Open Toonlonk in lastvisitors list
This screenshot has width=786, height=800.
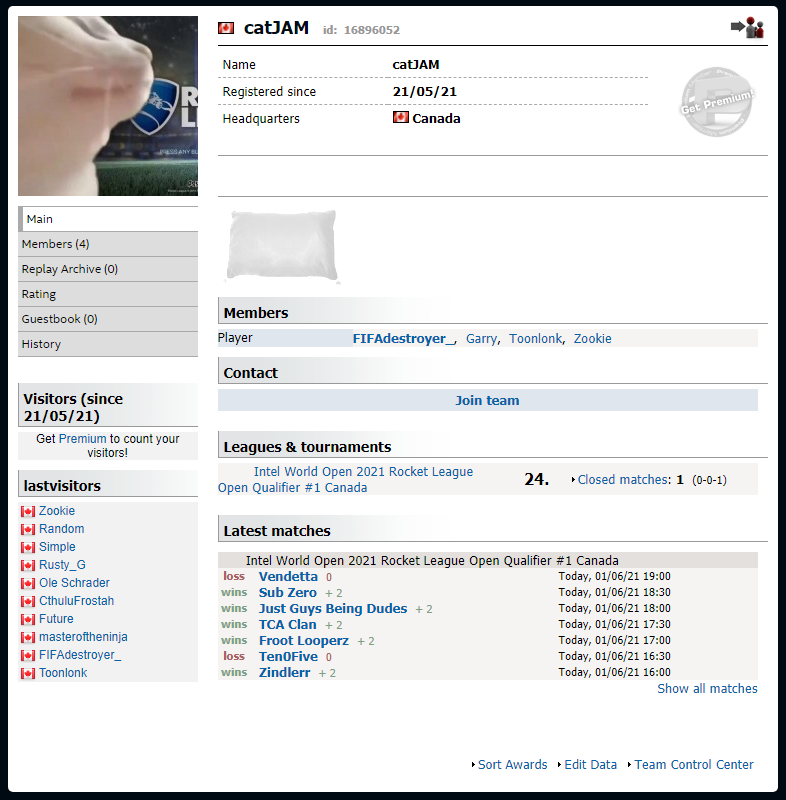[63, 673]
